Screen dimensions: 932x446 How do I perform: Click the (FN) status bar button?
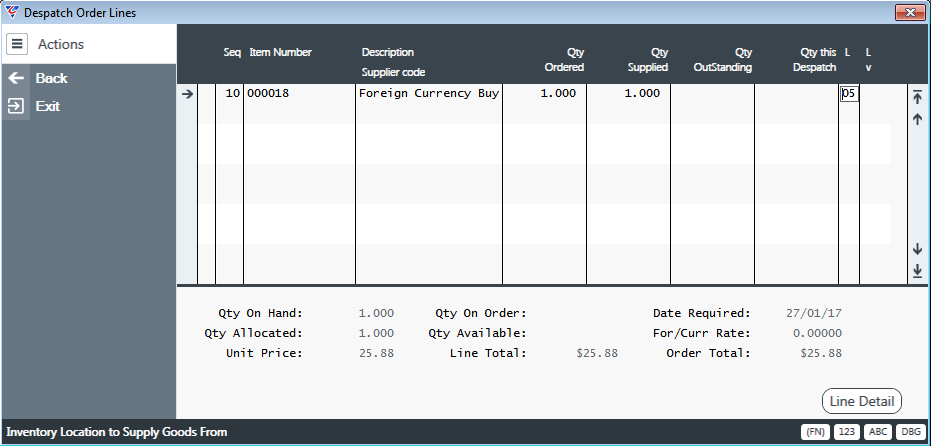[x=816, y=432]
